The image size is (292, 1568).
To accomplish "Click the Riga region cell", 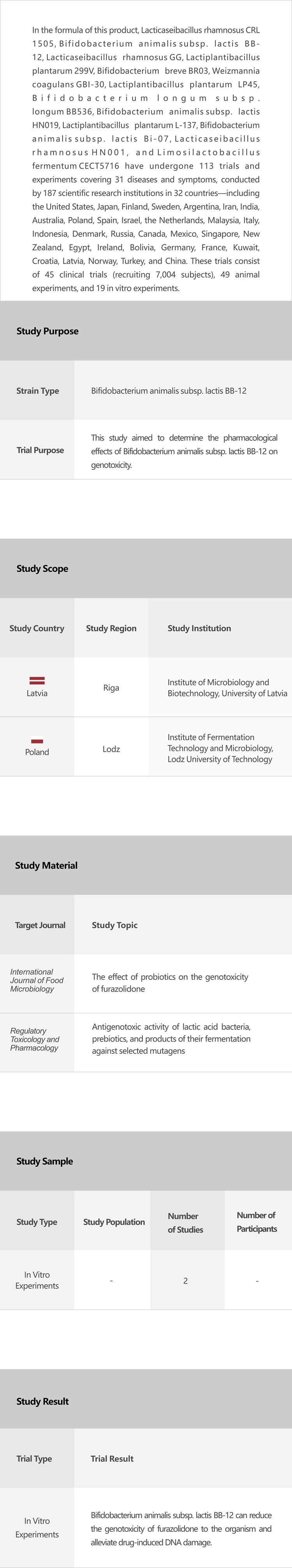I will click(111, 688).
